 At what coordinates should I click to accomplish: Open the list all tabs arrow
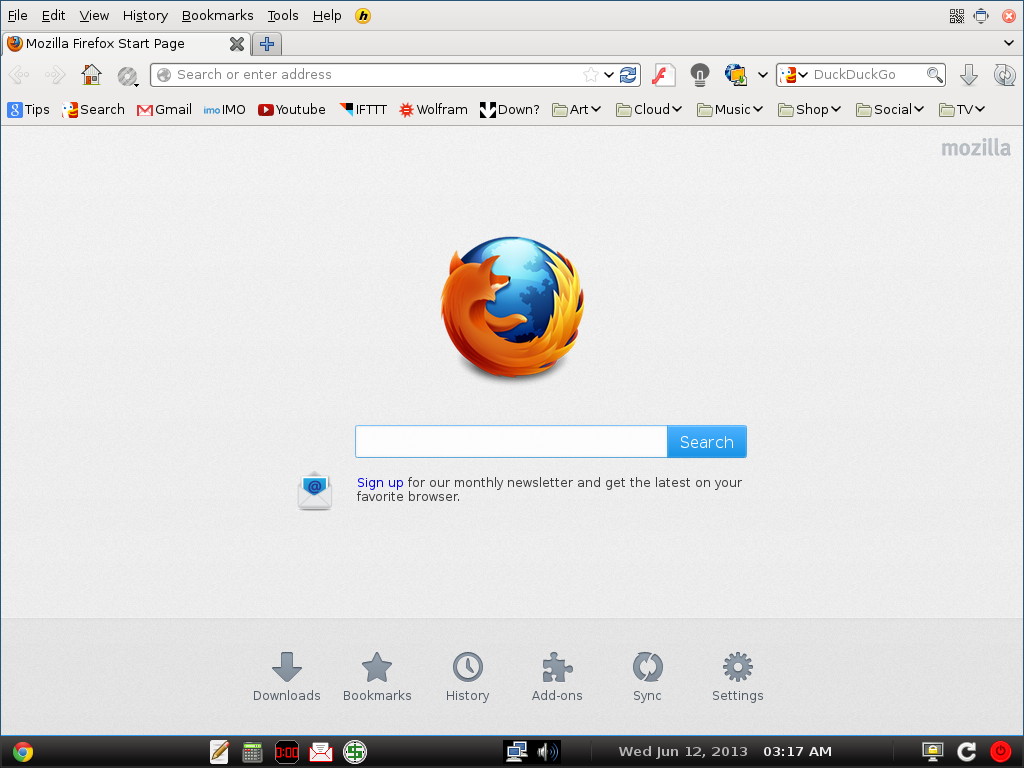1009,44
